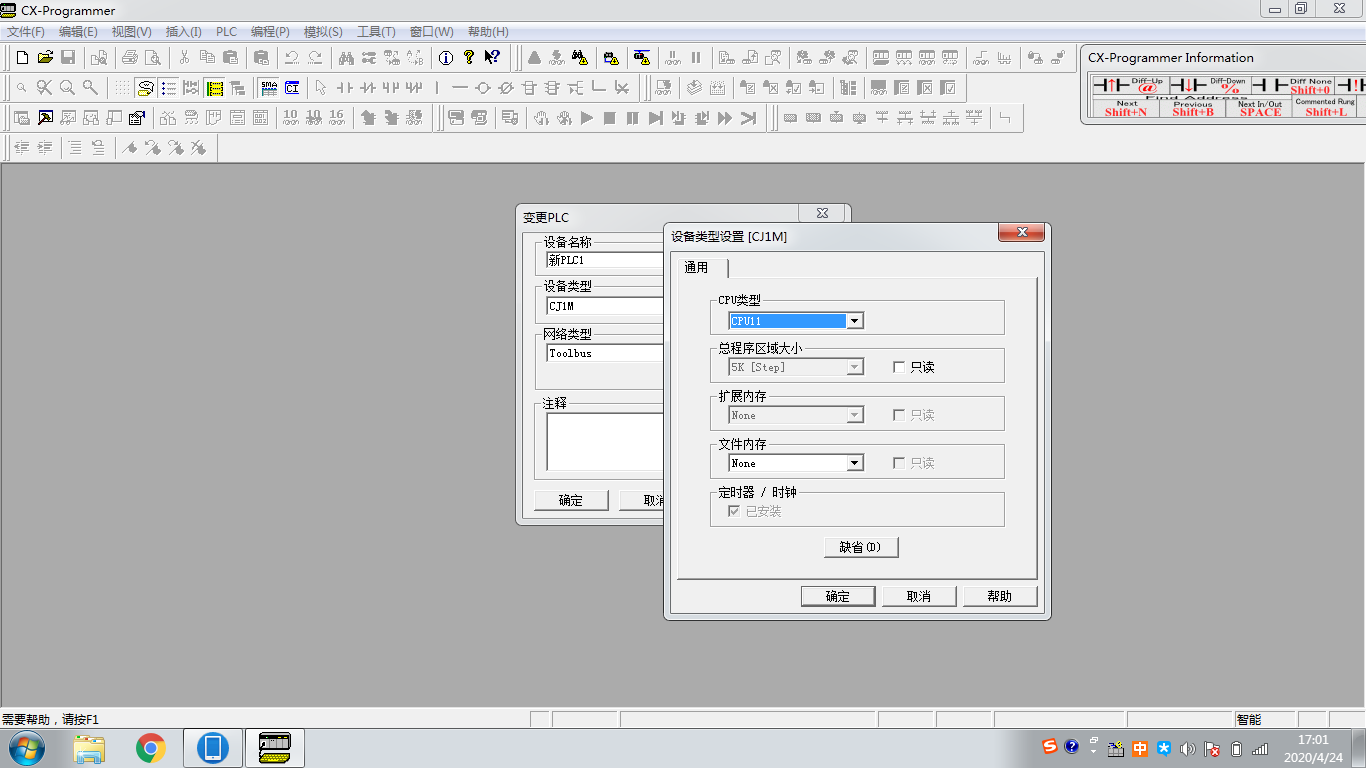Select the New Coil tool
1366x768 pixels.
pos(483,88)
